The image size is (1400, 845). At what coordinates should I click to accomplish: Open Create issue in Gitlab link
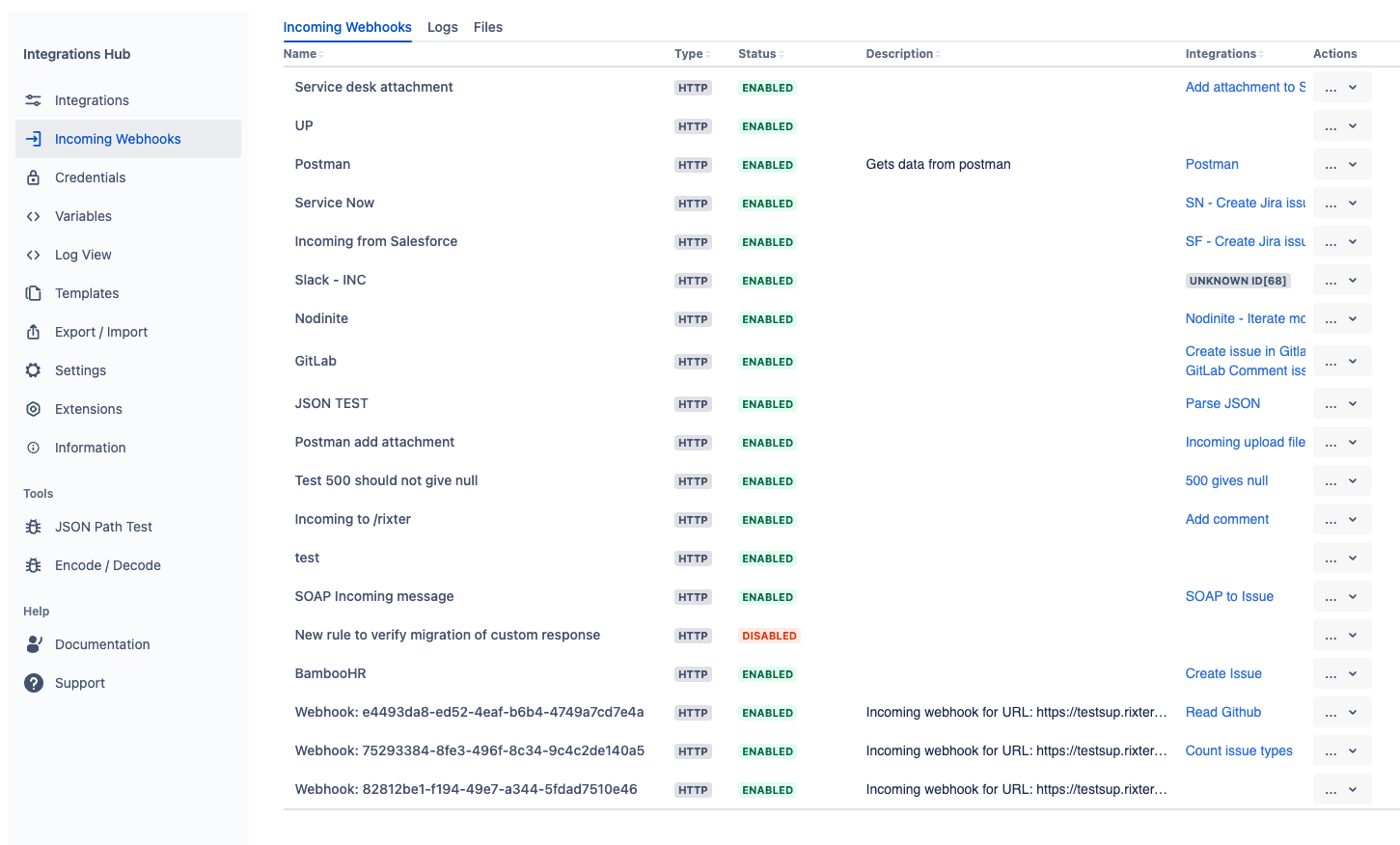click(1246, 351)
